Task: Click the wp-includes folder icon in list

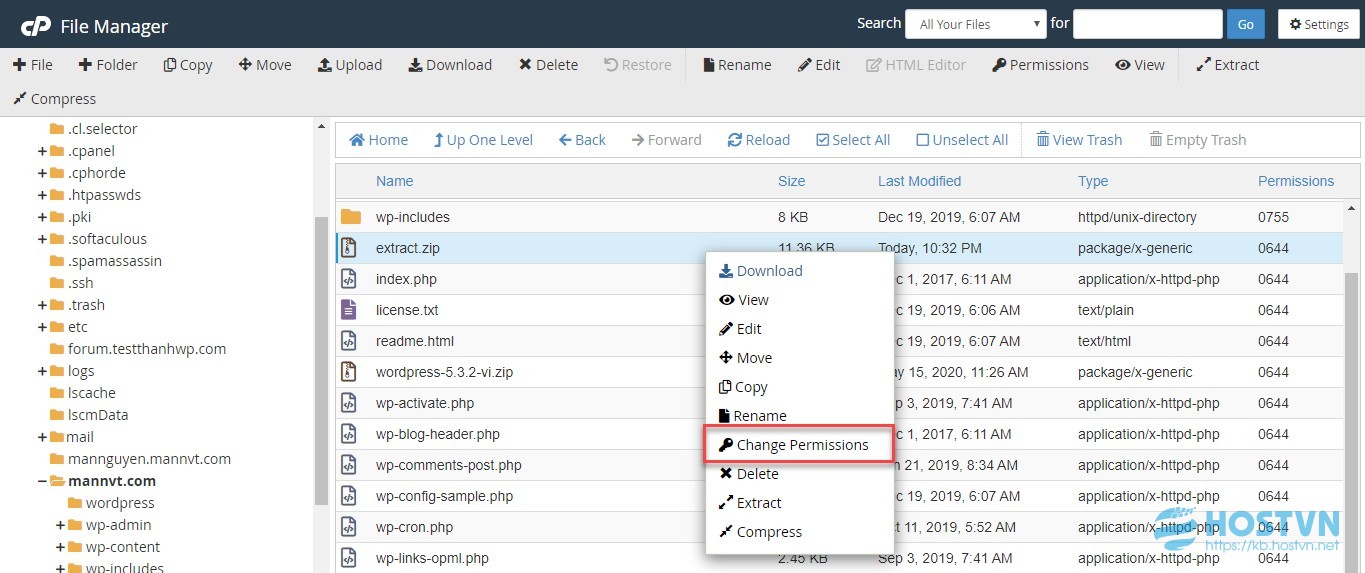Action: (x=350, y=217)
